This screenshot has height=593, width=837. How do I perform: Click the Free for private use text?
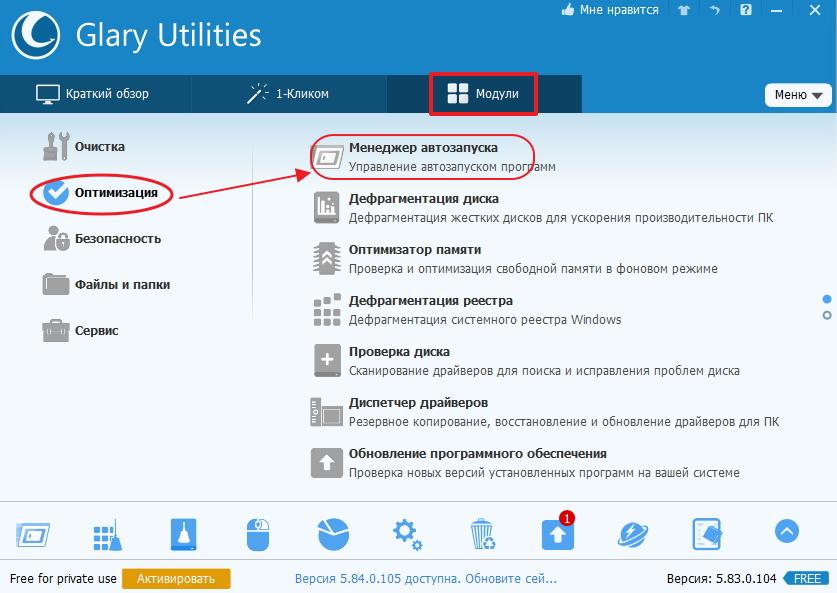63,579
